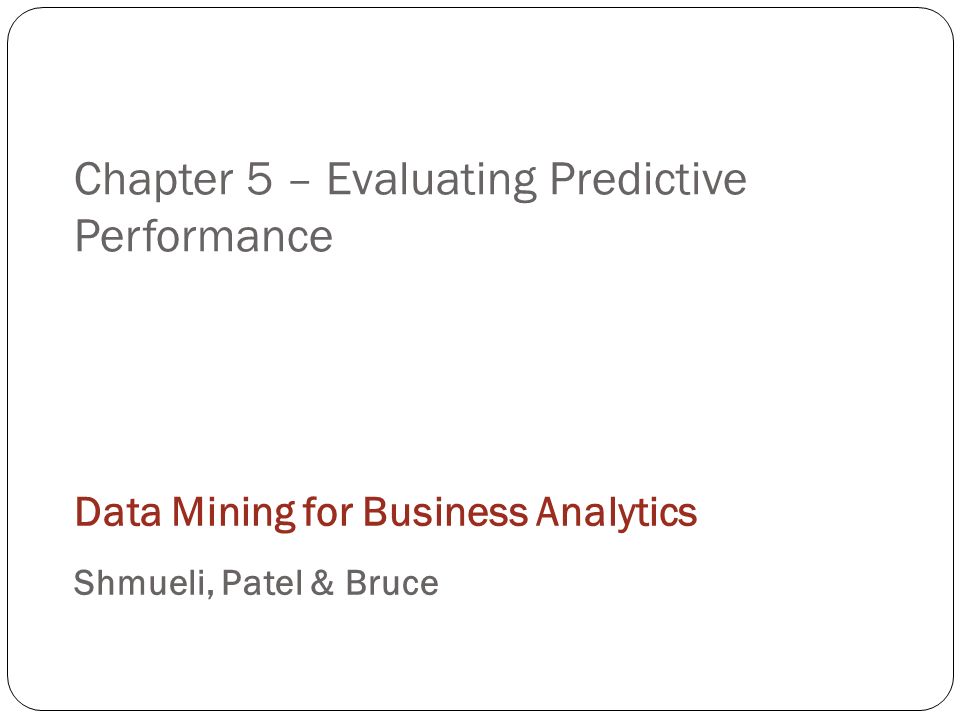Click the ampersand between Patel and Bruce
Viewport: 960px width, 720px height.
(x=322, y=582)
